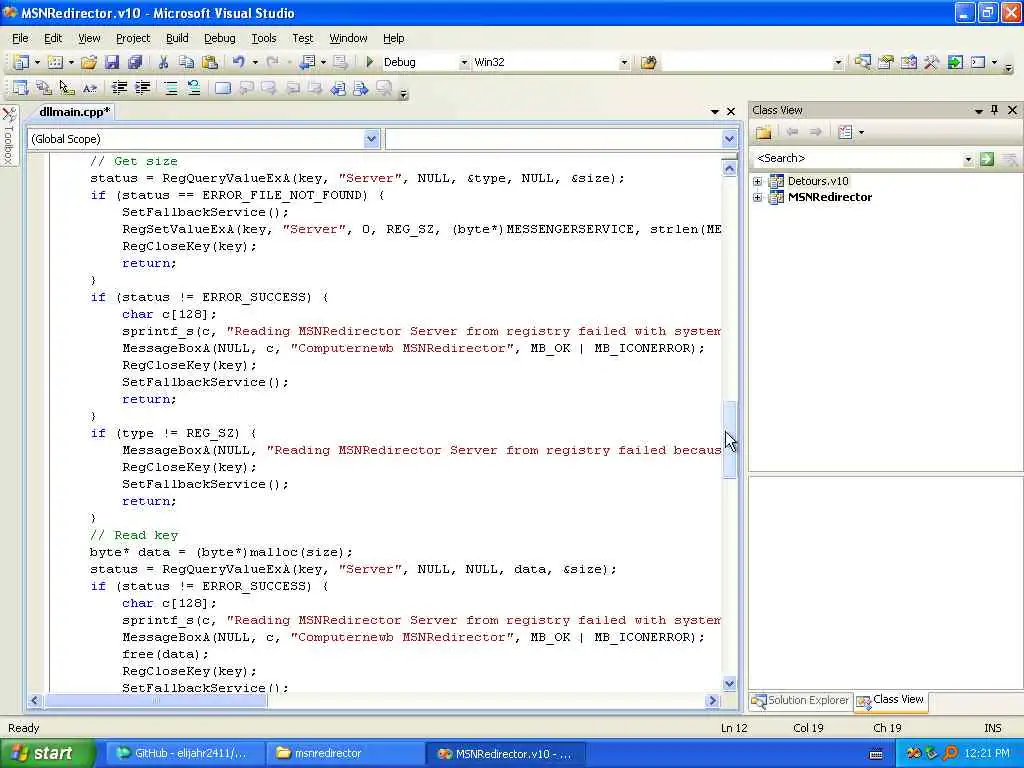Run the Class View search go arrow
The image size is (1024, 768).
pyautogui.click(x=987, y=159)
